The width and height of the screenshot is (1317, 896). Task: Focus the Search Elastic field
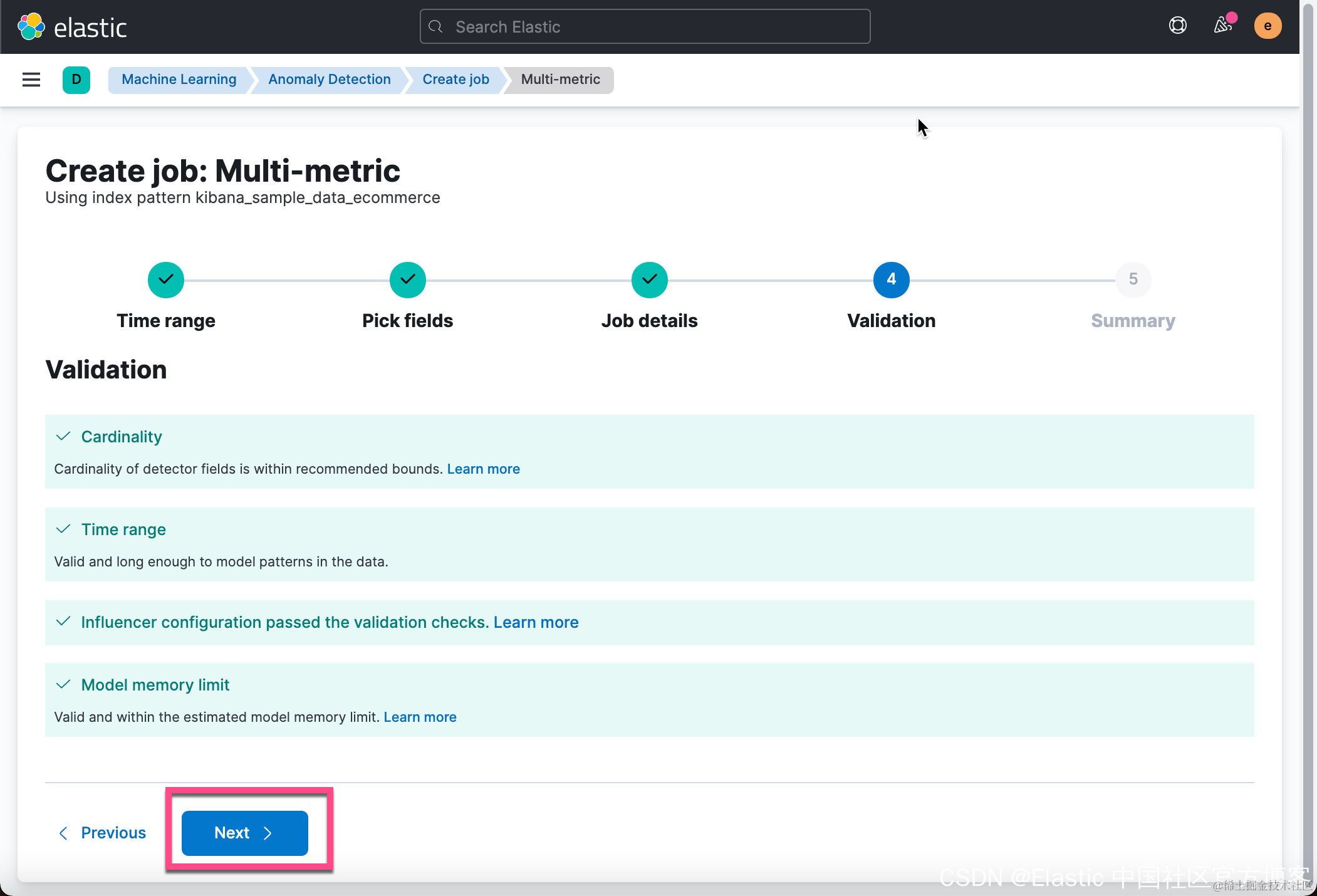(645, 27)
